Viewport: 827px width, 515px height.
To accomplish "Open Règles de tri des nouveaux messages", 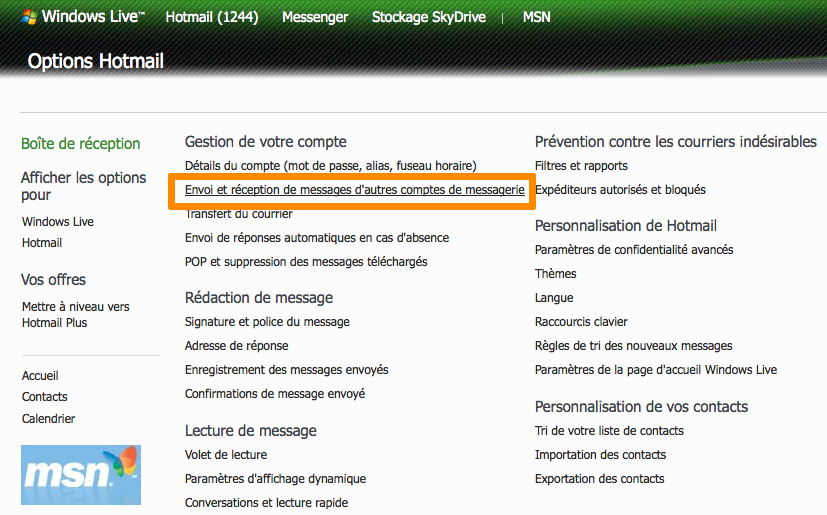I will click(x=633, y=346).
